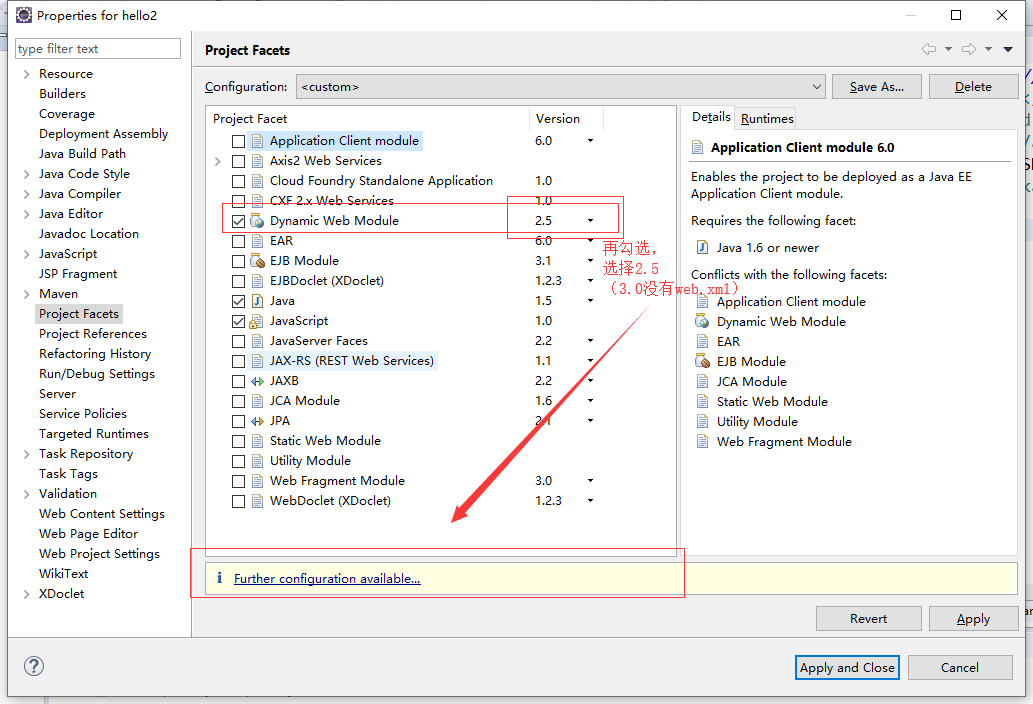Screen dimensions: 1033x704
Task: Check the JAX-RS (REST Web Services) checkbox
Action: click(x=238, y=362)
